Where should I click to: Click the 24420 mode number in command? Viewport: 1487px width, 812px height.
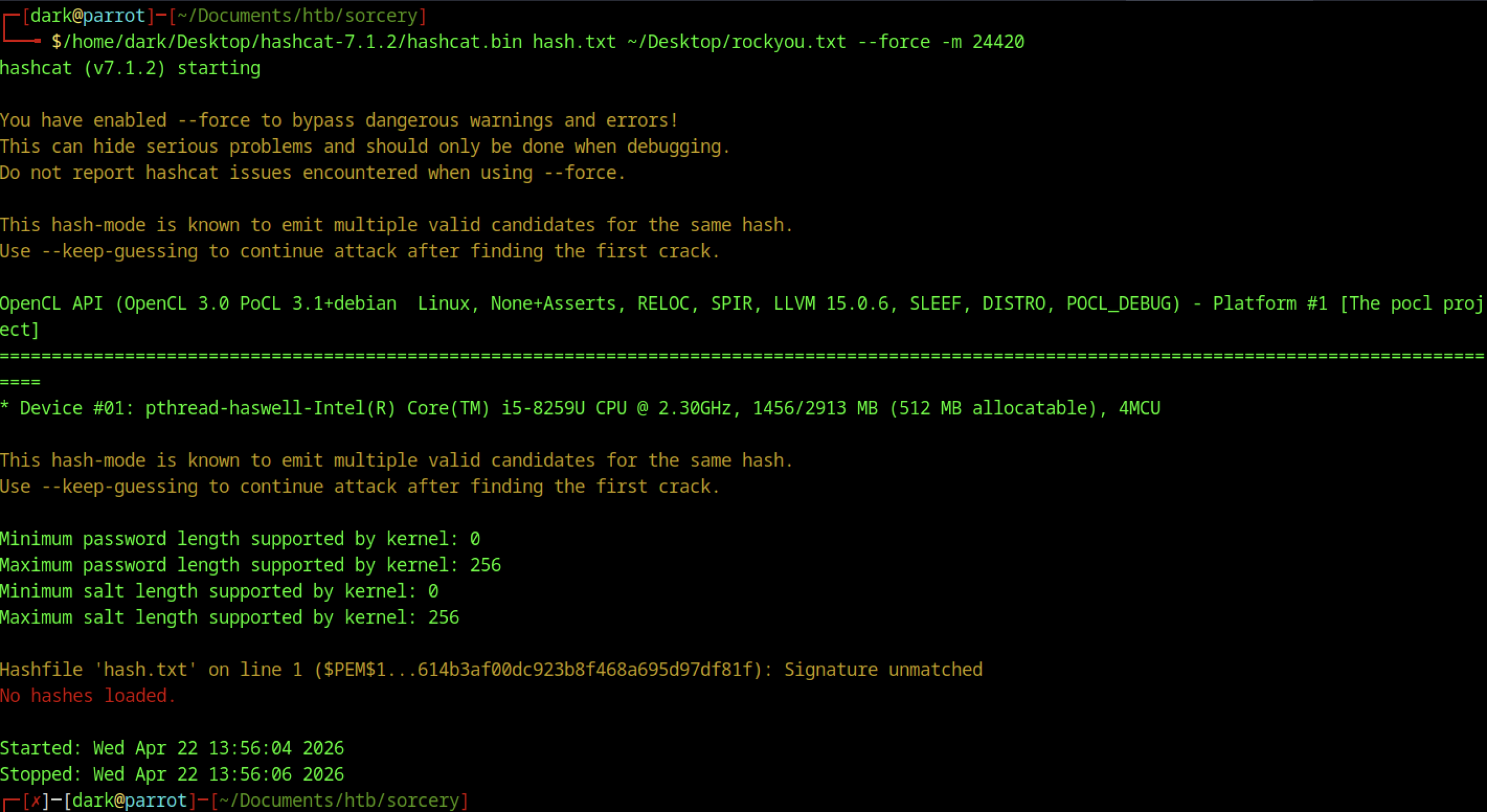tap(998, 42)
